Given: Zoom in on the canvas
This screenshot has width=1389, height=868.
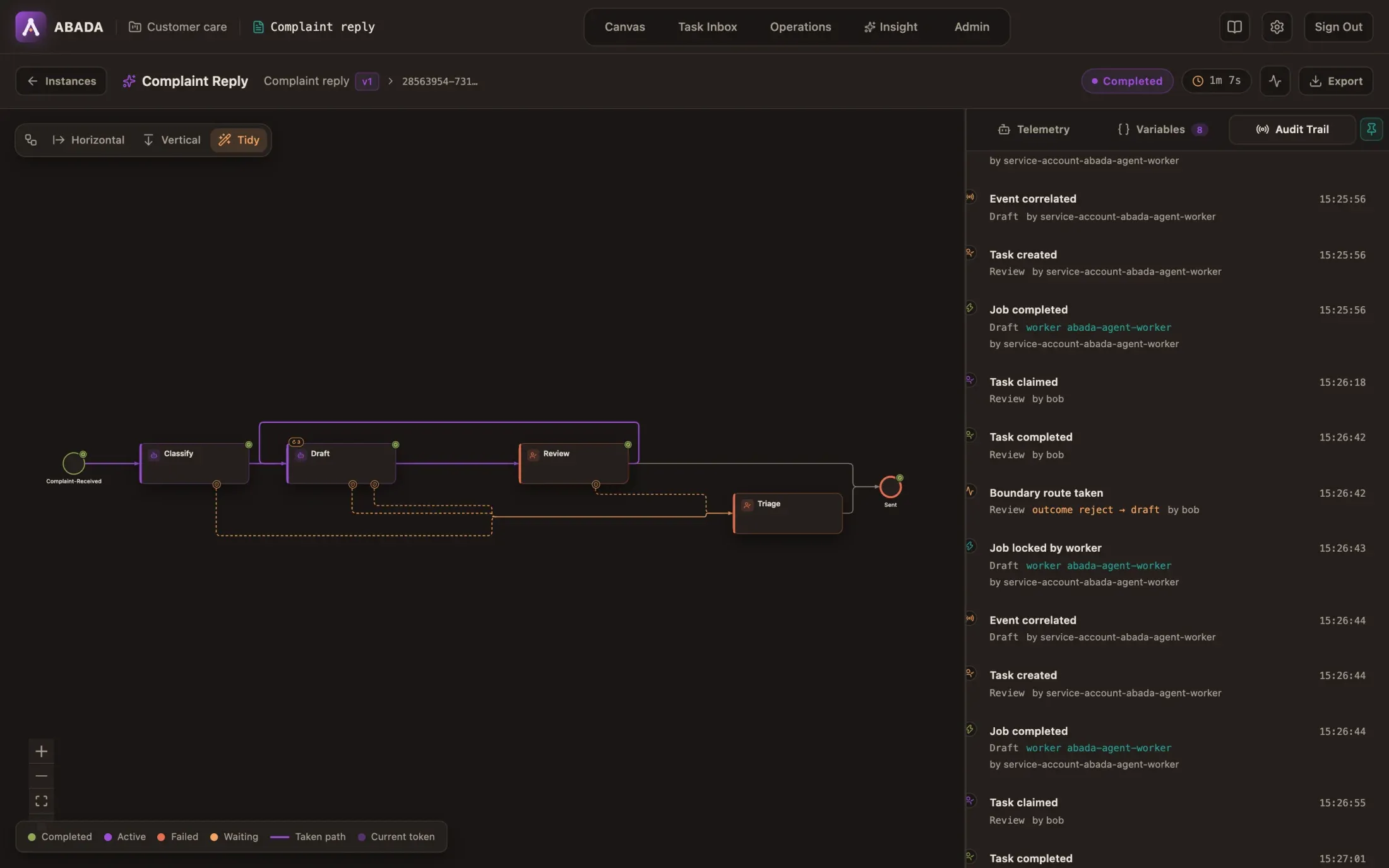Looking at the screenshot, I should coord(41,751).
